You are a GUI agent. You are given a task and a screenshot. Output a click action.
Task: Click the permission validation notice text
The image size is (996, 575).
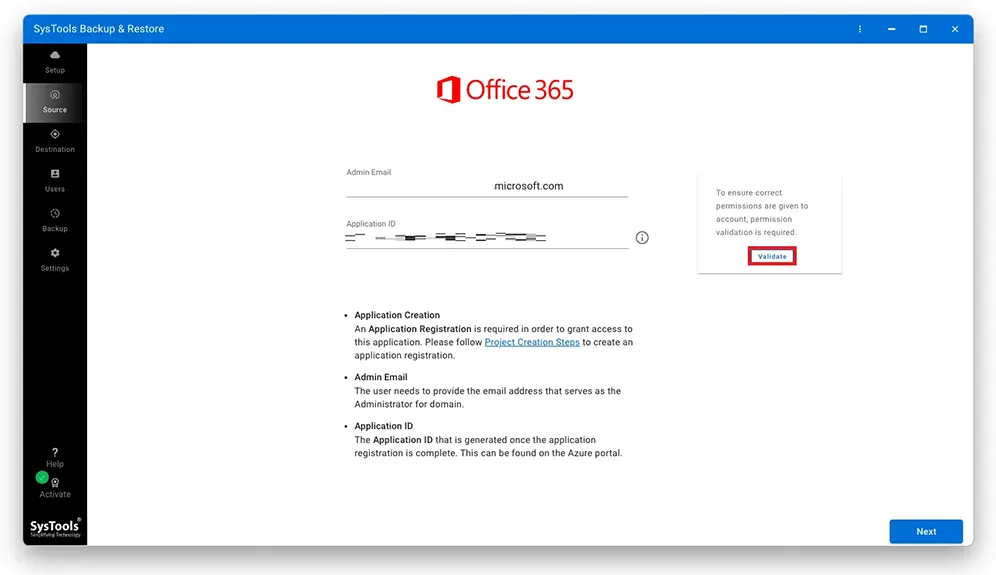click(762, 212)
